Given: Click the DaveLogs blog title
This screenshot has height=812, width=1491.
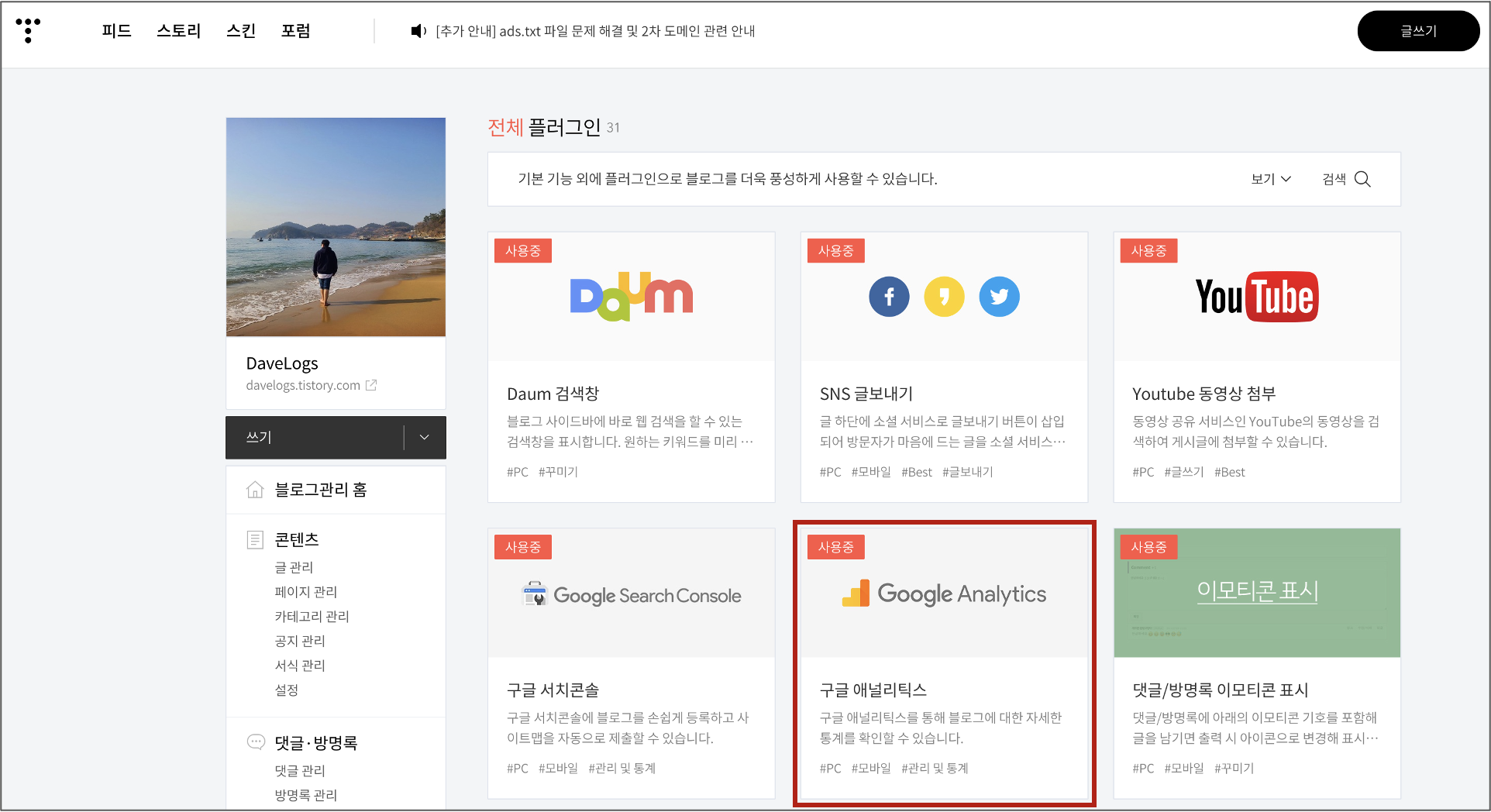Looking at the screenshot, I should coord(282,363).
